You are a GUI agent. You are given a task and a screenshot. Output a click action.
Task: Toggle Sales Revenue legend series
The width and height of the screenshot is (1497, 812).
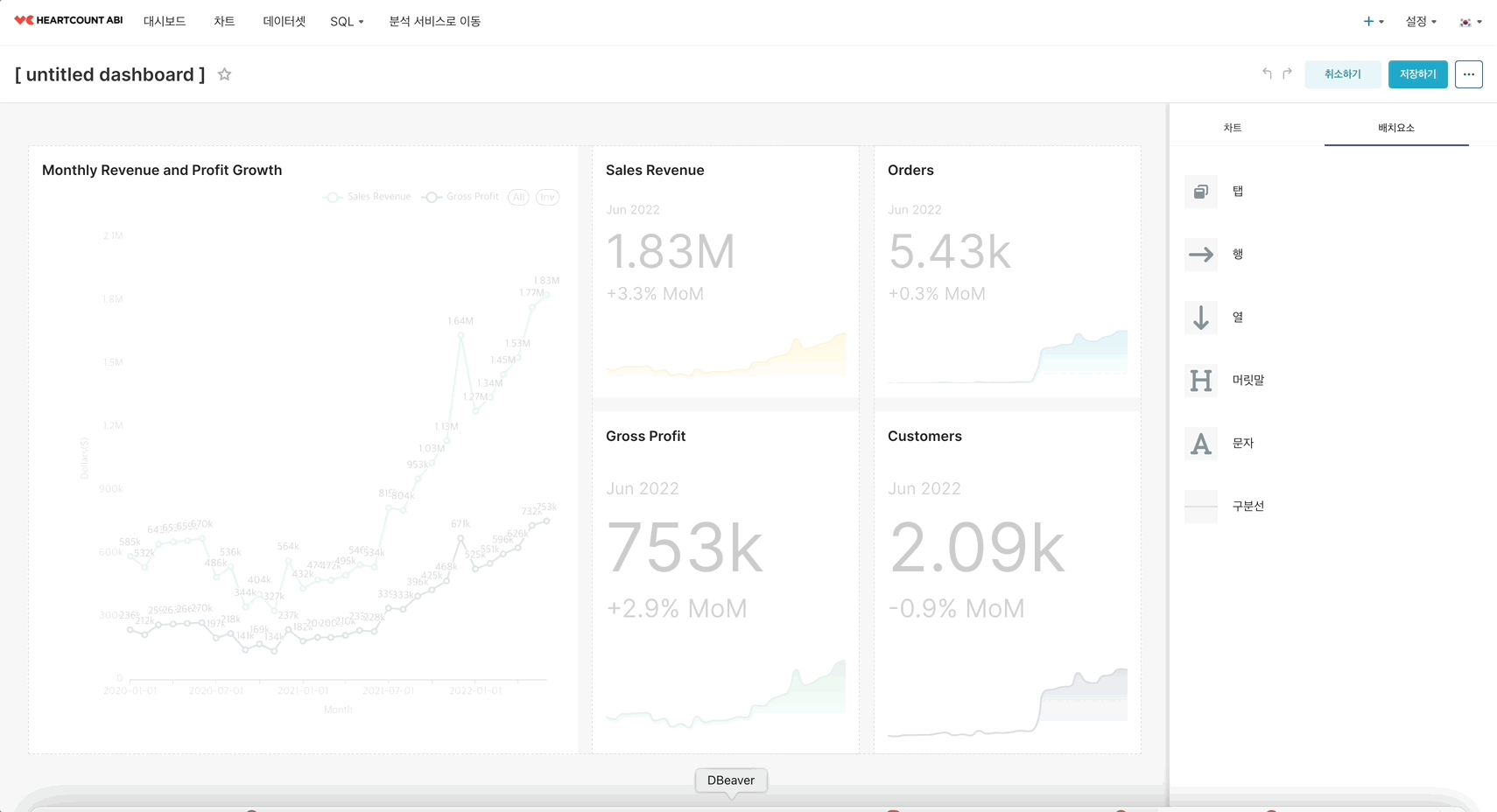368,197
